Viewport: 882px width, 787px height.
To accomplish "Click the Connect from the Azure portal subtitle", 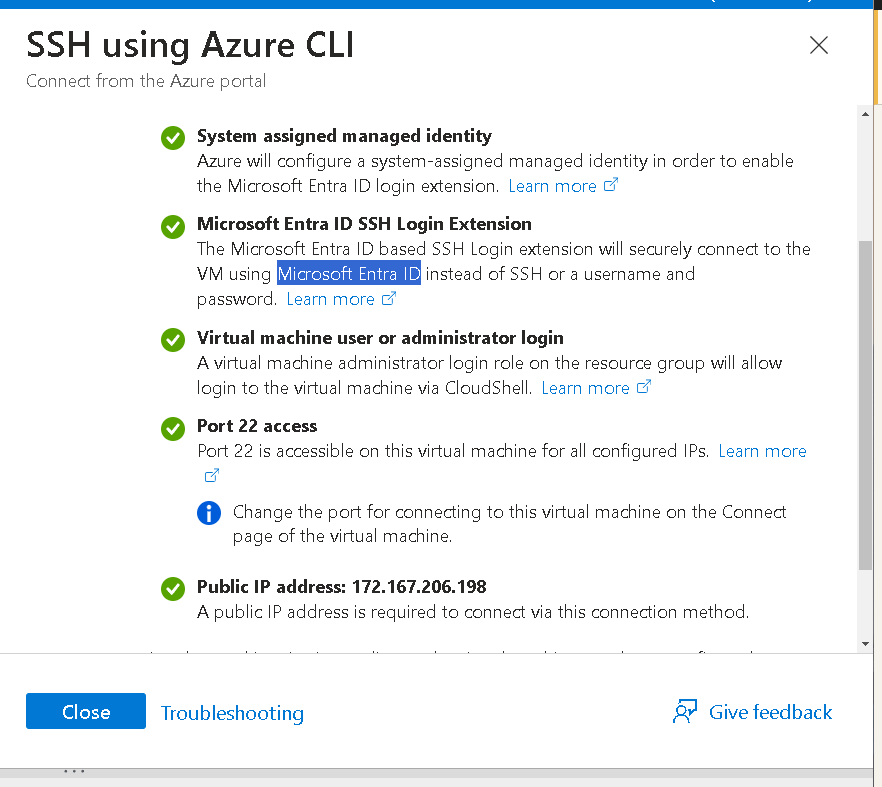I will coord(146,81).
